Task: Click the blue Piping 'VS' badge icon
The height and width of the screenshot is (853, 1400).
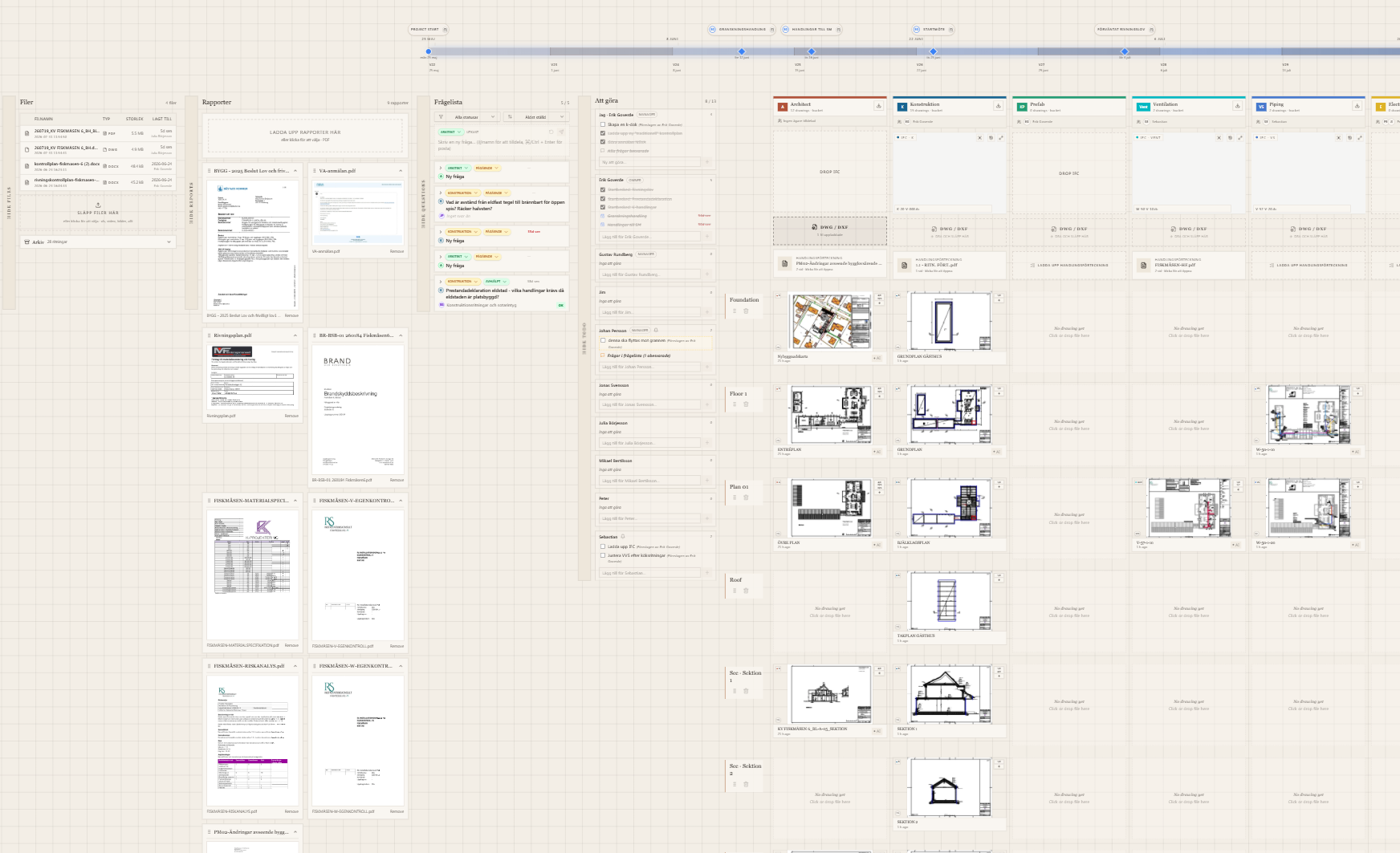Action: (1261, 107)
